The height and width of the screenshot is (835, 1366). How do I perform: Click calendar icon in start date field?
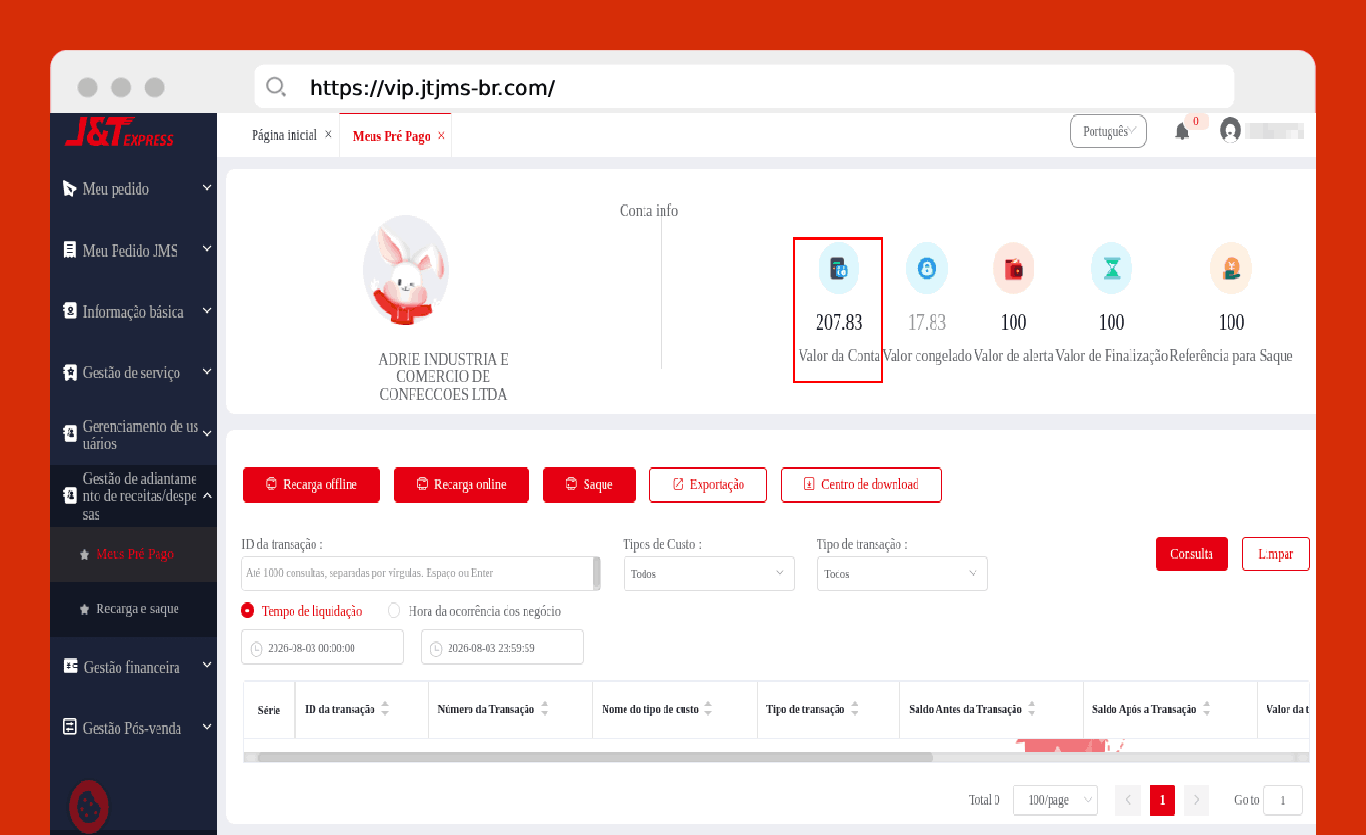tap(256, 648)
